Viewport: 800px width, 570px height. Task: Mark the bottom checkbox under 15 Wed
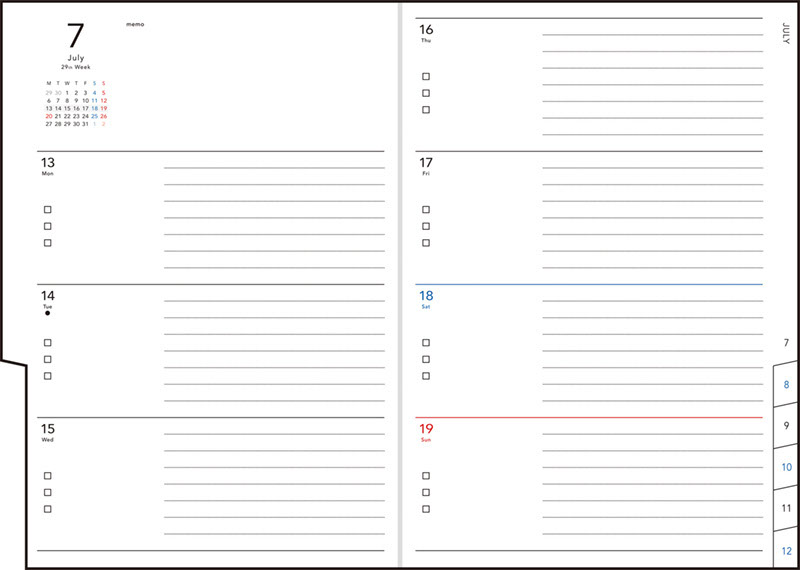[47, 509]
